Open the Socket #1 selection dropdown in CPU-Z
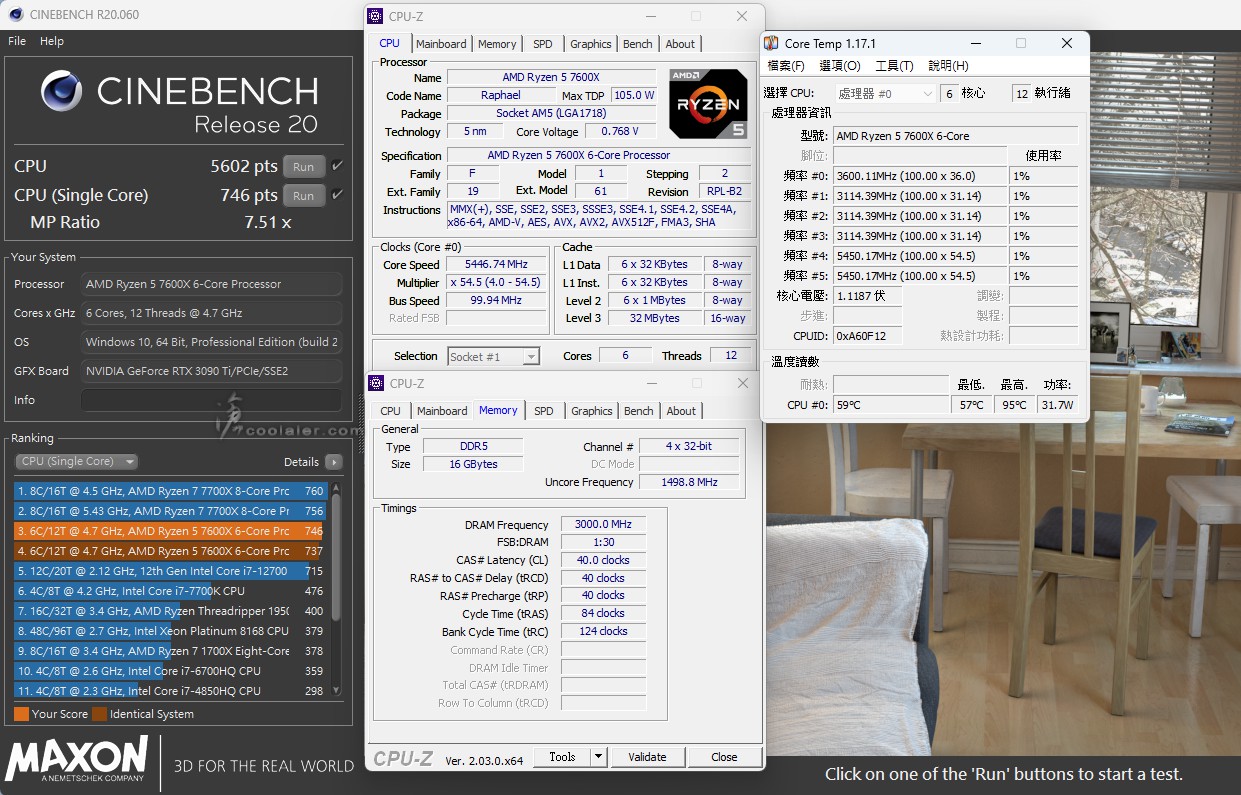 (494, 357)
